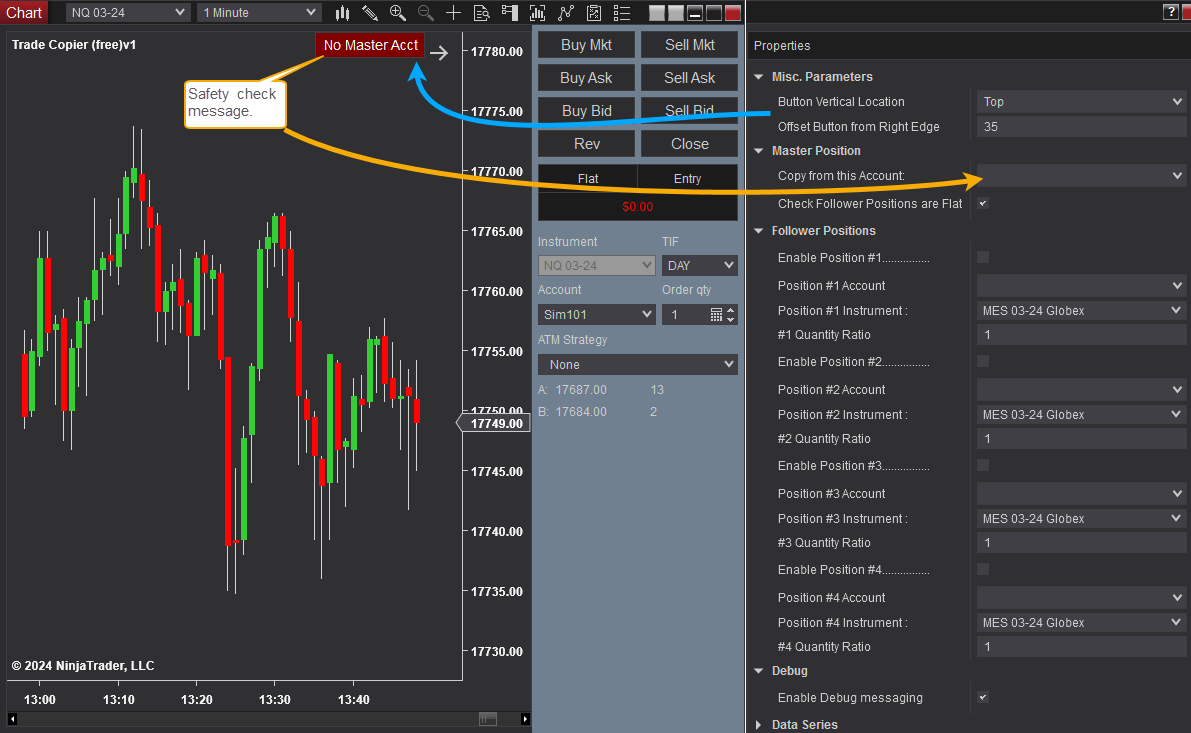The height and width of the screenshot is (733, 1191).
Task: Click the #3 Quantity Ratio field
Action: point(1081,543)
